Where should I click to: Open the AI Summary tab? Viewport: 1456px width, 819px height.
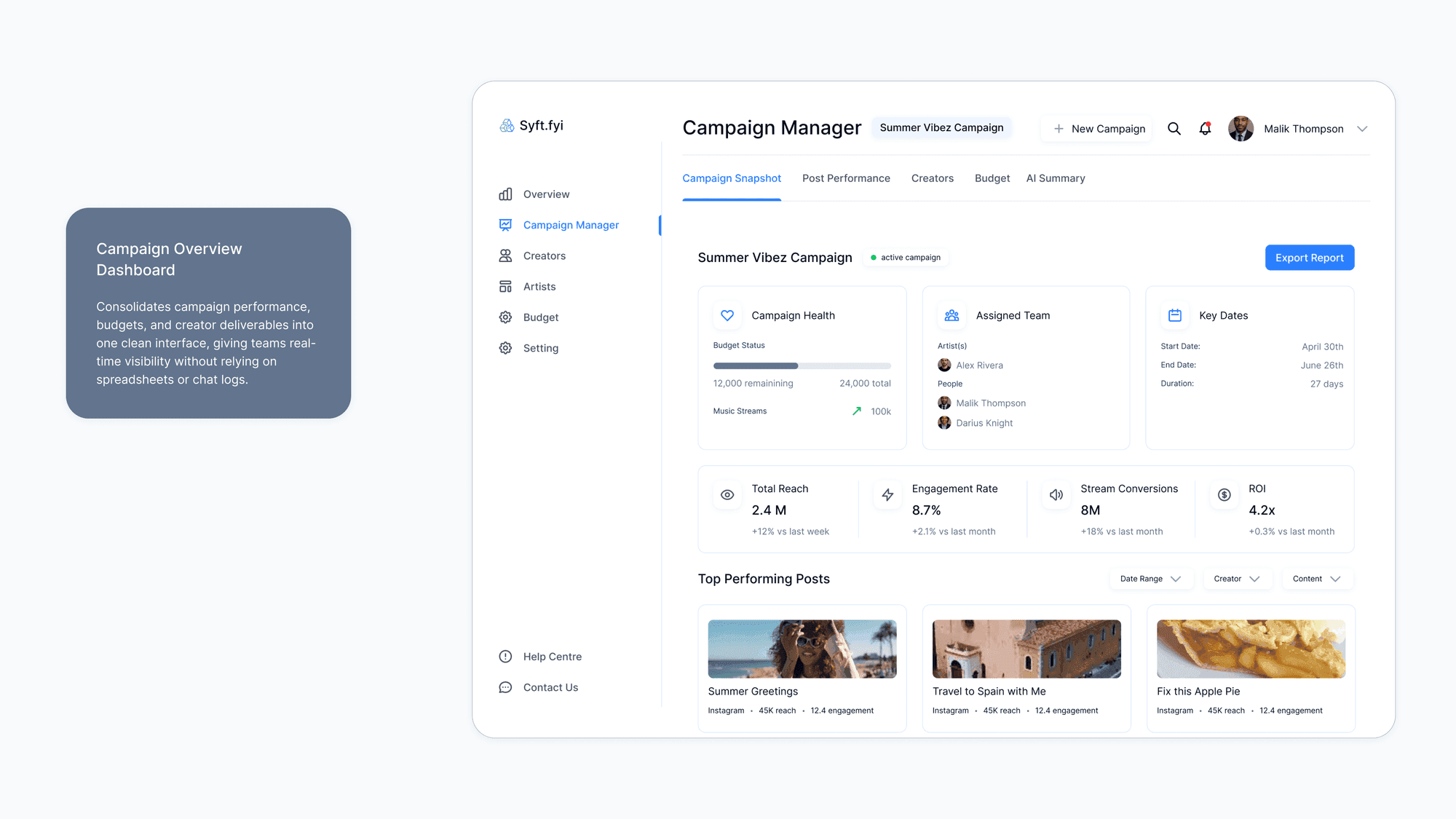point(1056,178)
